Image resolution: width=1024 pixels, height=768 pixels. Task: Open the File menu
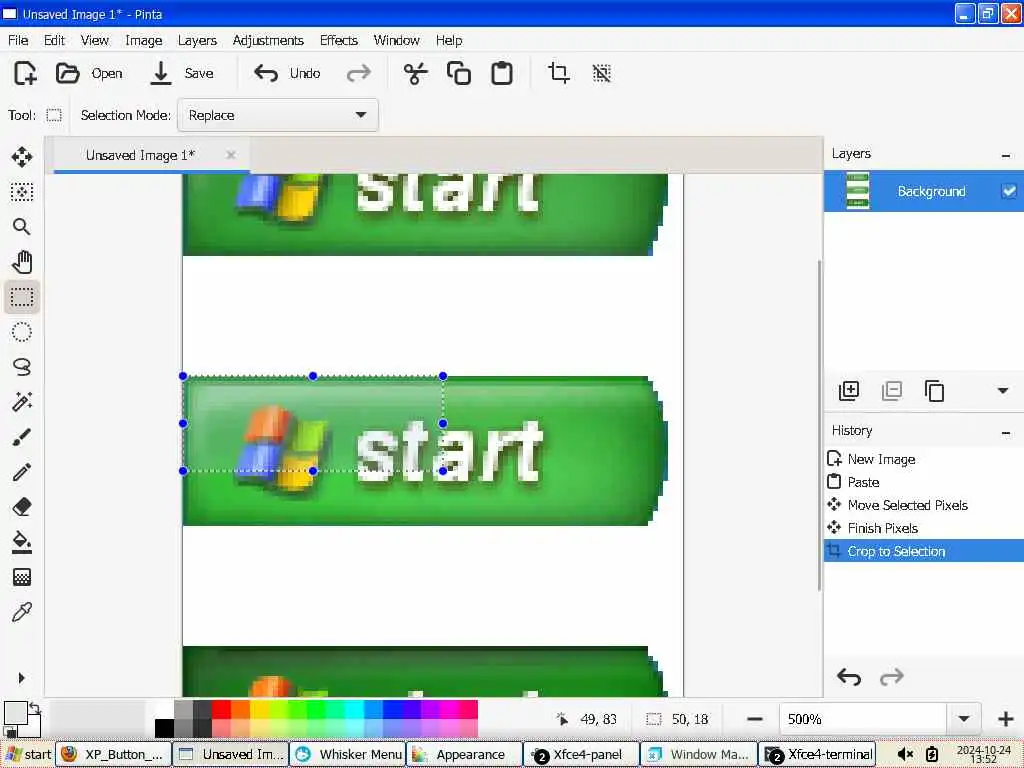click(x=18, y=40)
